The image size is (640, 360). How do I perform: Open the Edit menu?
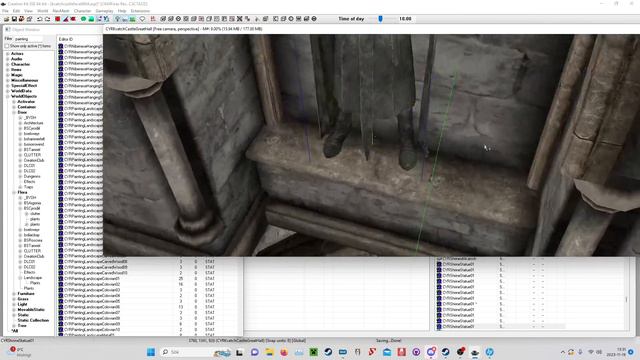click(x=16, y=11)
